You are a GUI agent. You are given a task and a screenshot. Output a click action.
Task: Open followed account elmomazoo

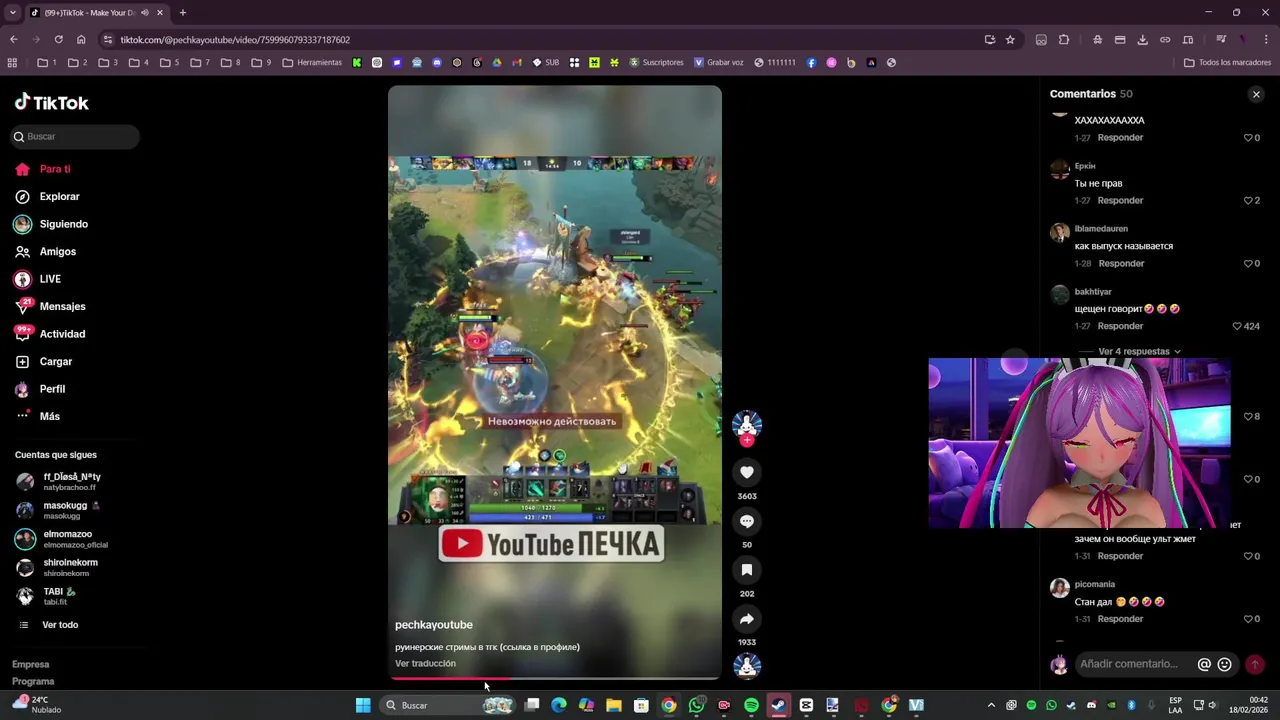[66, 539]
